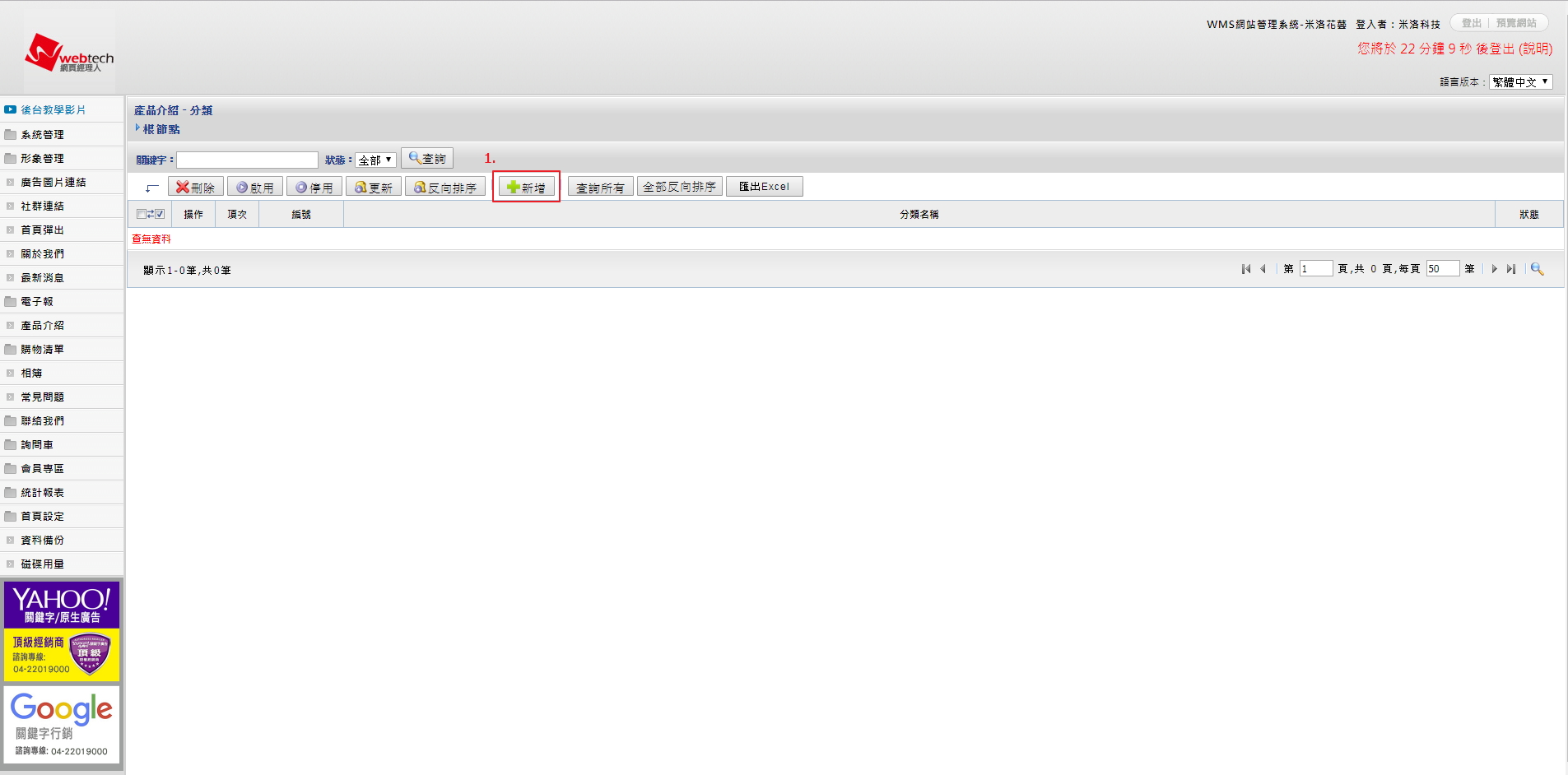Open the 狀態 status dropdown
The height and width of the screenshot is (775, 1568).
pyautogui.click(x=375, y=160)
